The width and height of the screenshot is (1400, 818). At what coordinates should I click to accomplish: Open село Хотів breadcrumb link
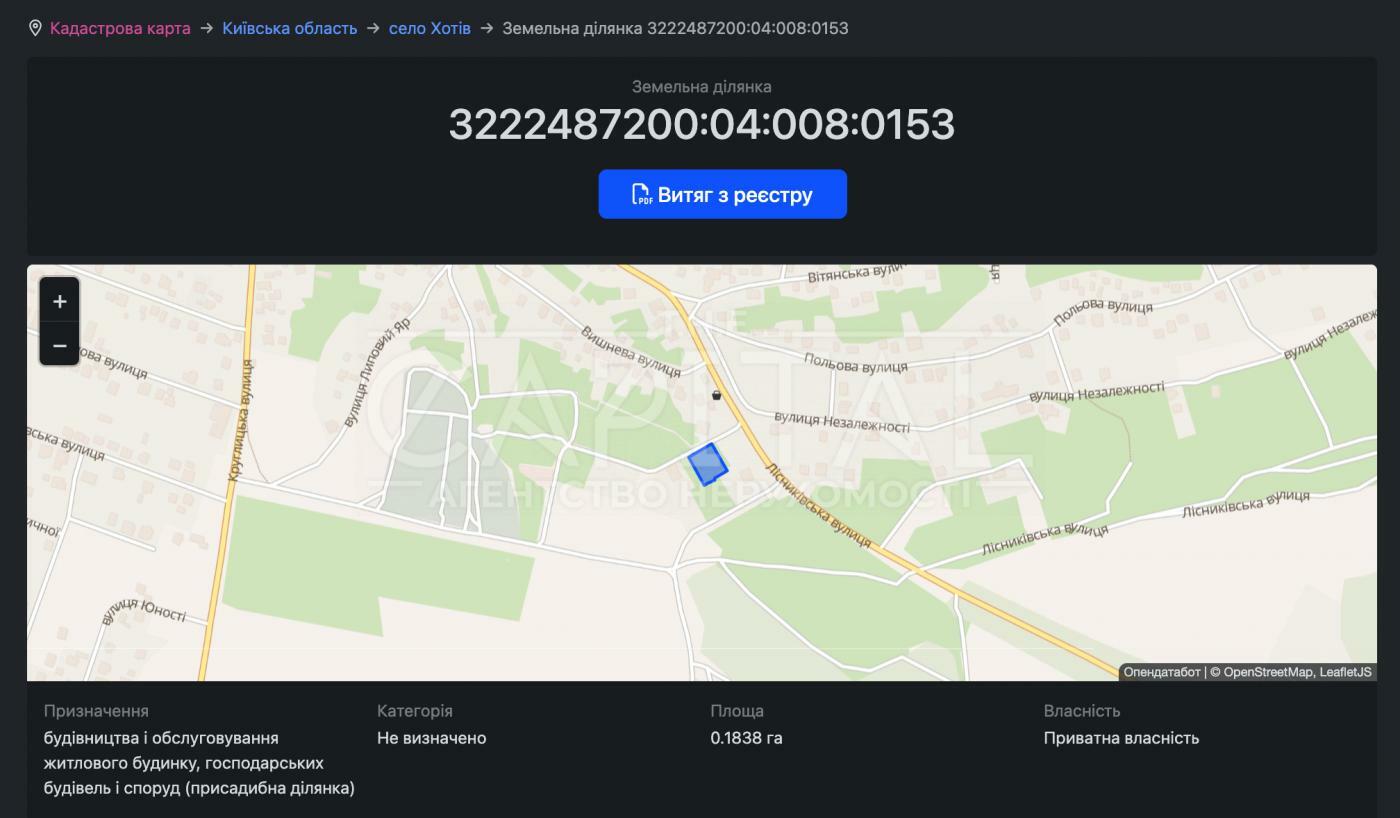(430, 28)
